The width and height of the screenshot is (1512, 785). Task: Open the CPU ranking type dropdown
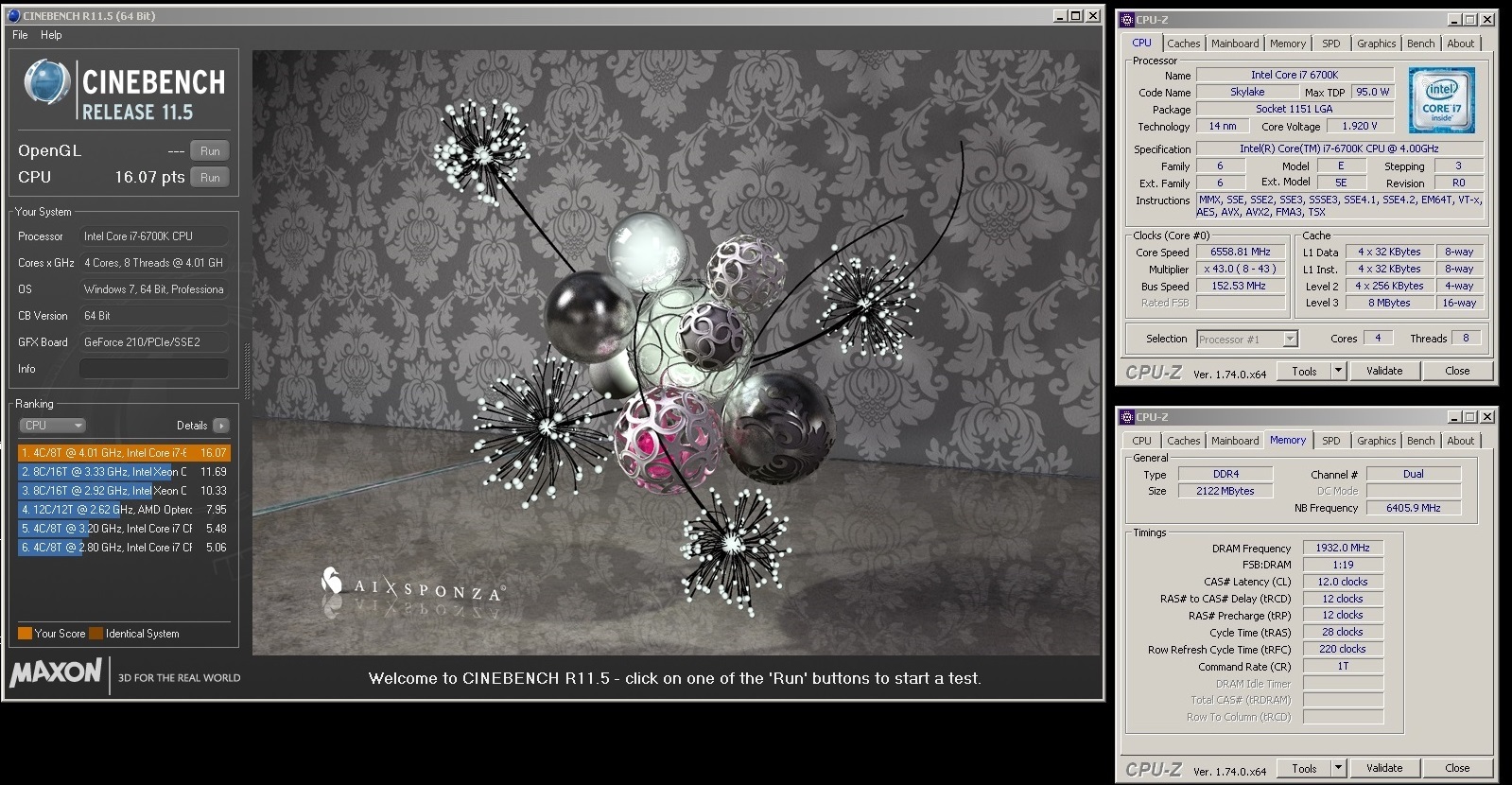pyautogui.click(x=53, y=426)
